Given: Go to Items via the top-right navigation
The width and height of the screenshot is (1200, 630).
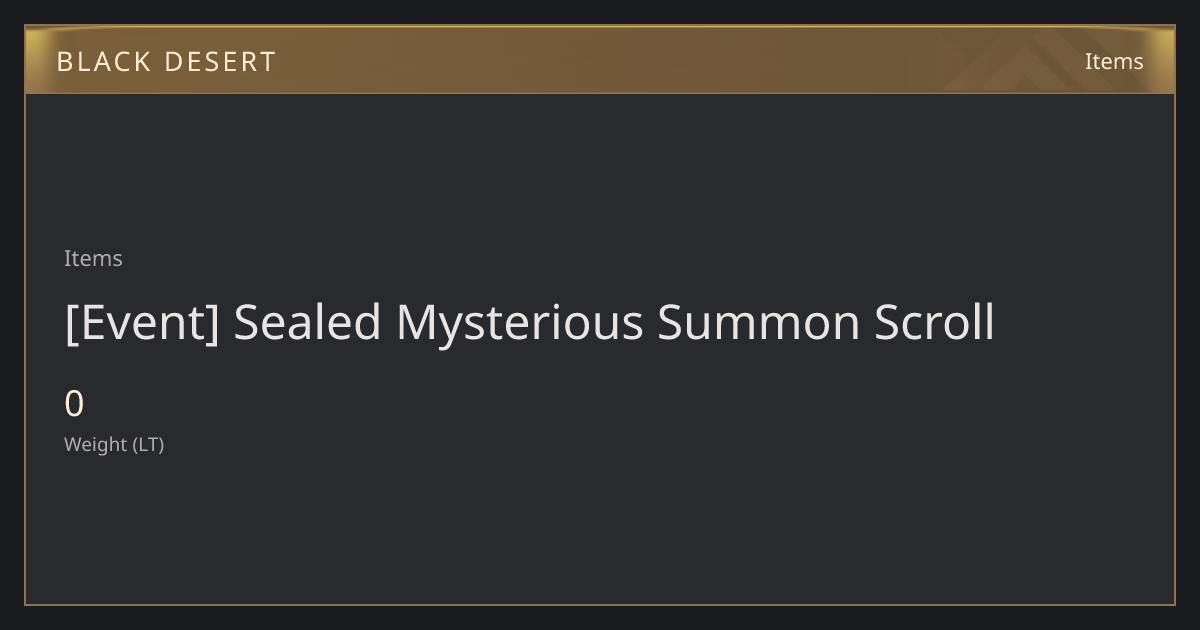Looking at the screenshot, I should coord(1114,61).
